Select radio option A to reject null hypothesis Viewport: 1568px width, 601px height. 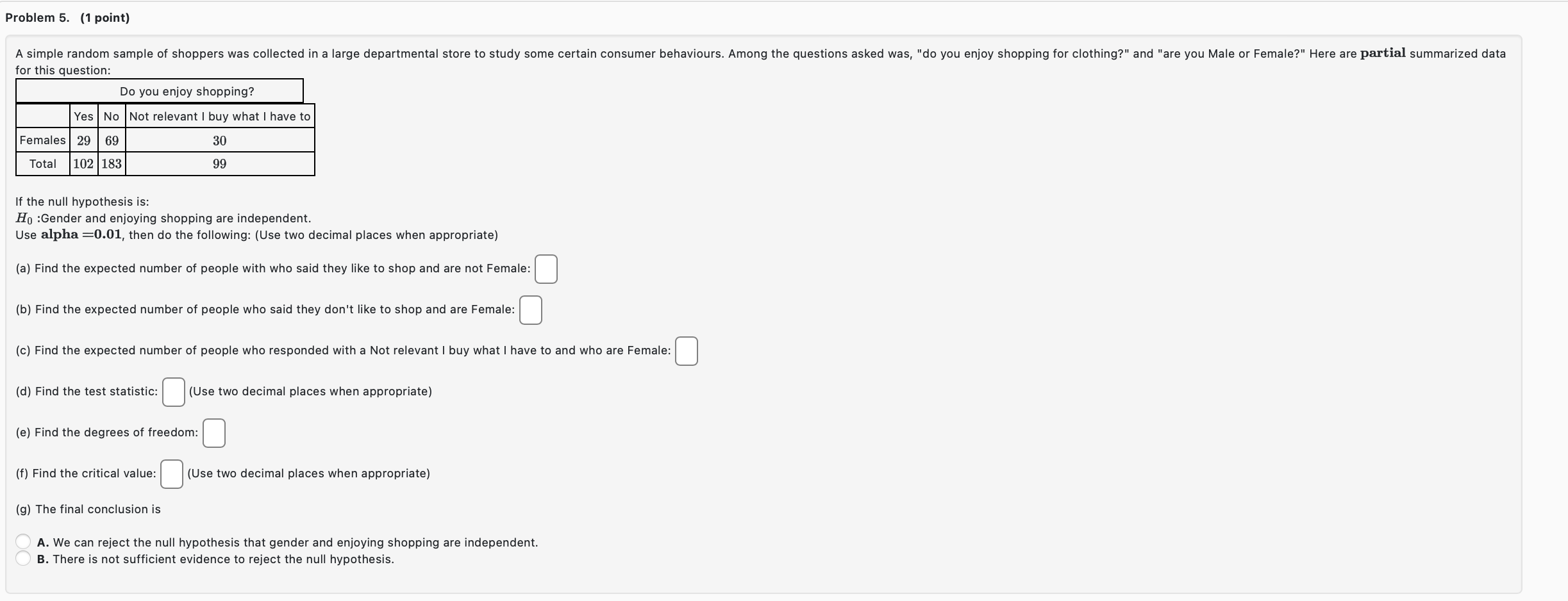23,541
